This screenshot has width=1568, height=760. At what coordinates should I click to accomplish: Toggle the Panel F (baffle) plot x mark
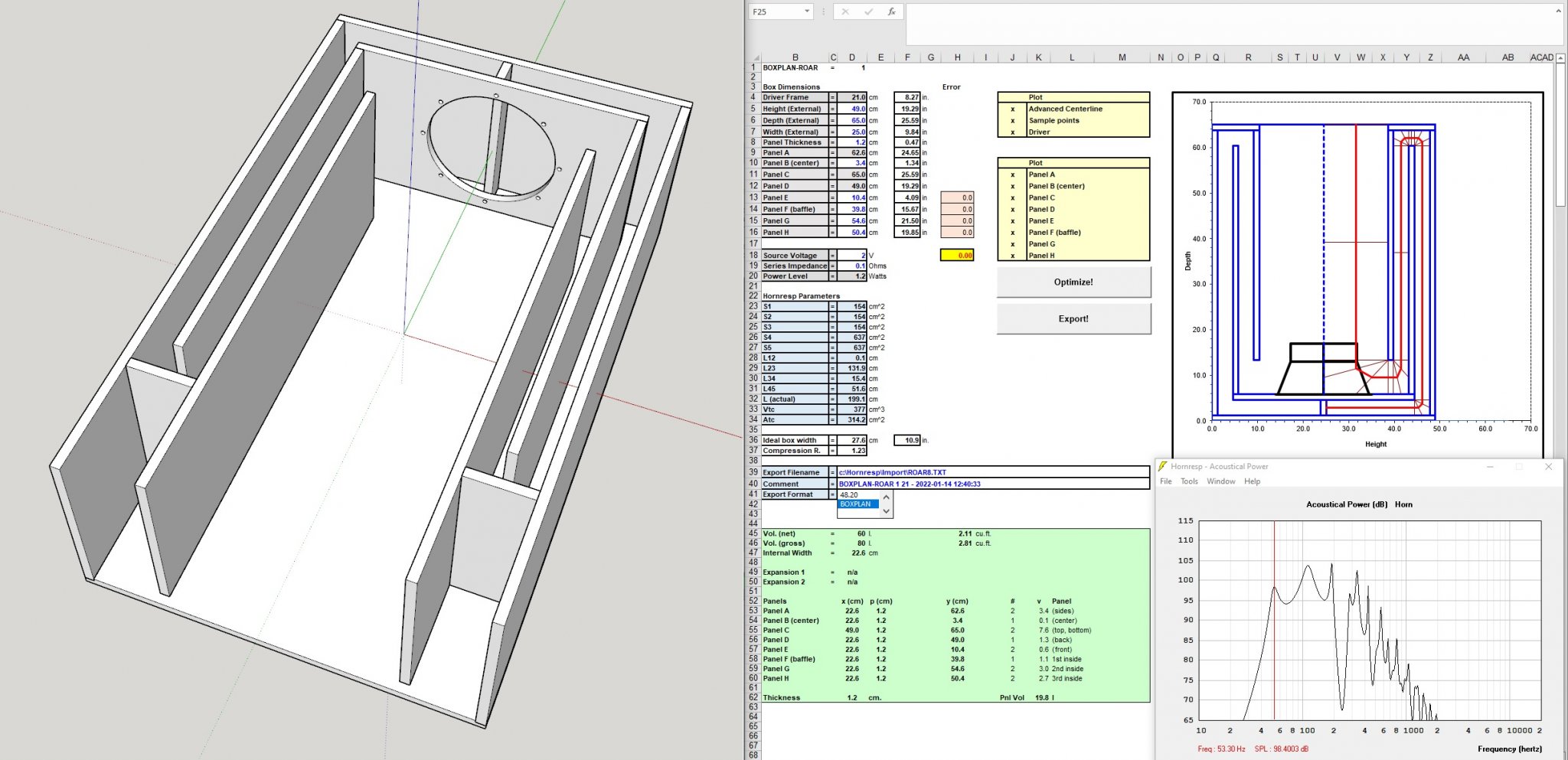(x=1012, y=232)
